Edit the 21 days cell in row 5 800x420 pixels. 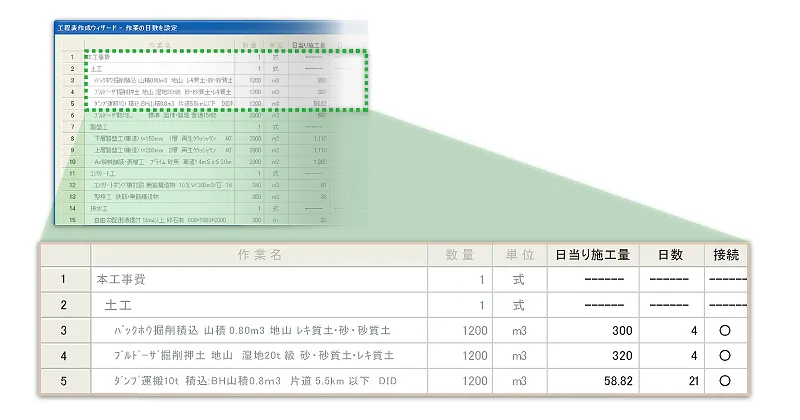coord(668,381)
